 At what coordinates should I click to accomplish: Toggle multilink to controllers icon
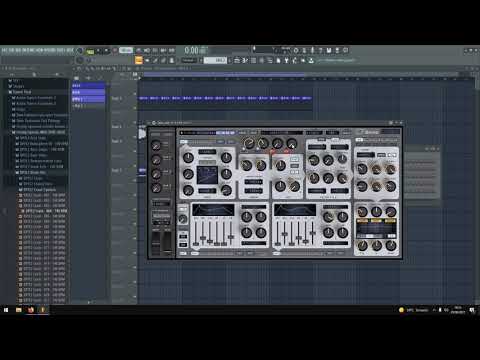click(171, 60)
